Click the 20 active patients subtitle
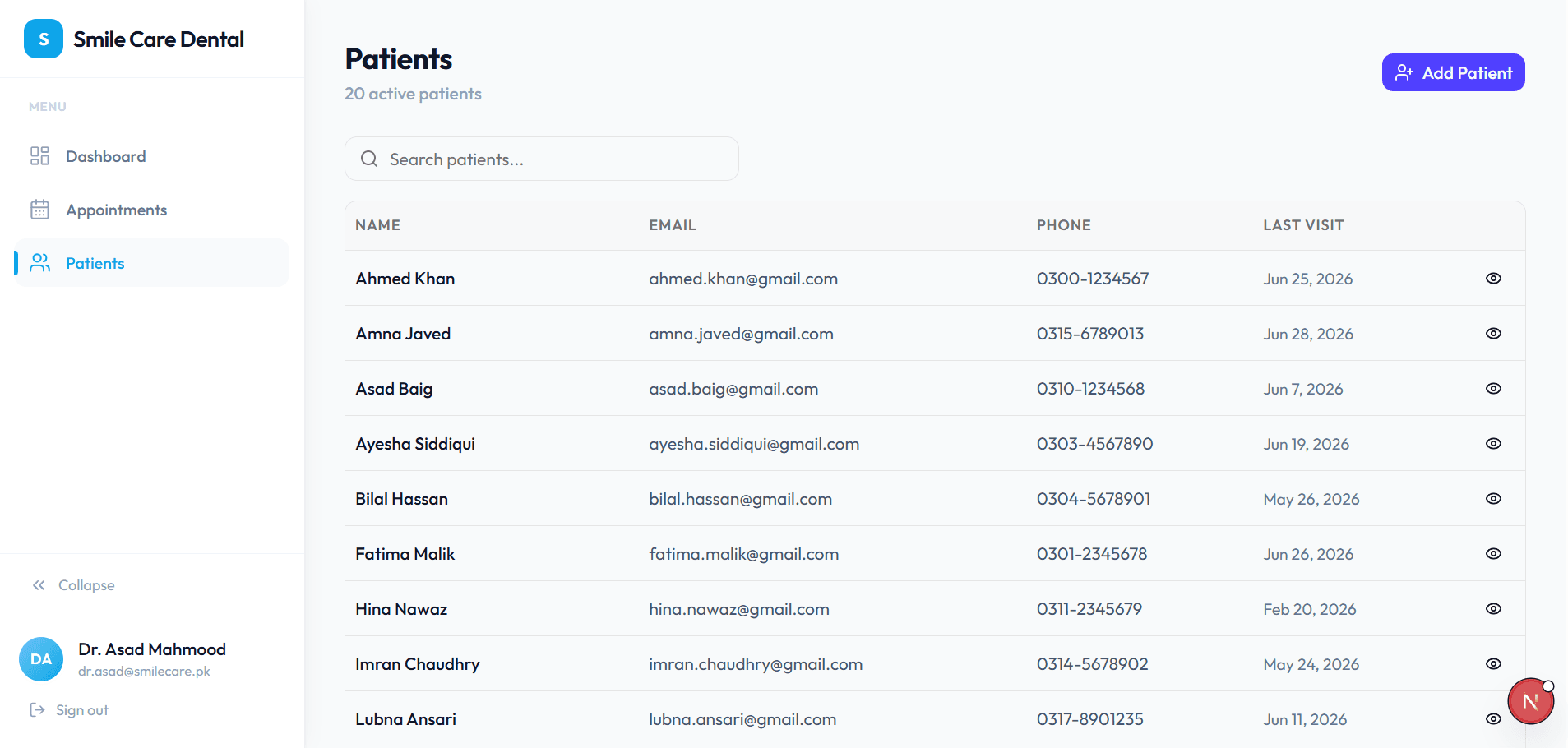The image size is (1568, 748). click(413, 94)
